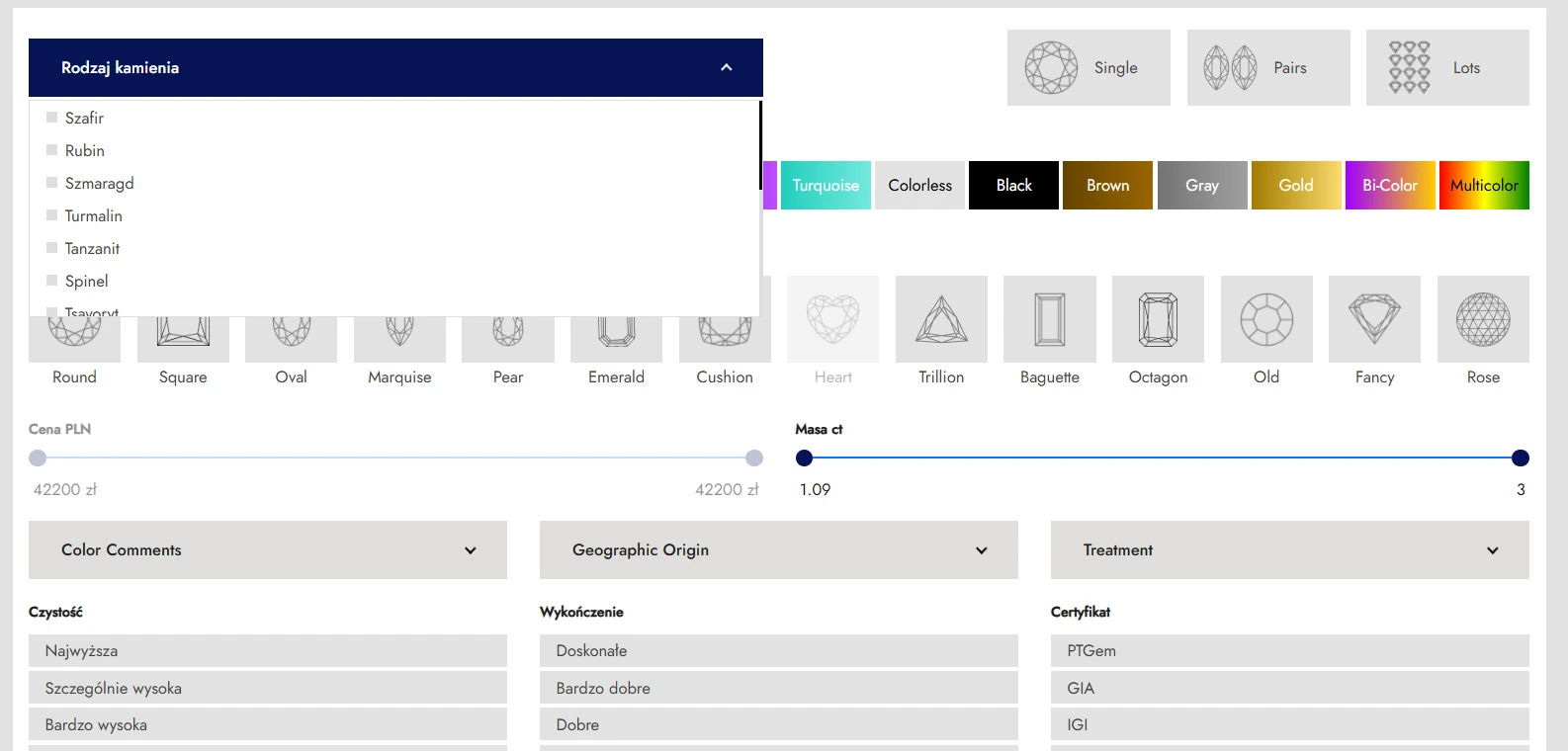Pick the Octagon cut shape

click(x=1158, y=319)
